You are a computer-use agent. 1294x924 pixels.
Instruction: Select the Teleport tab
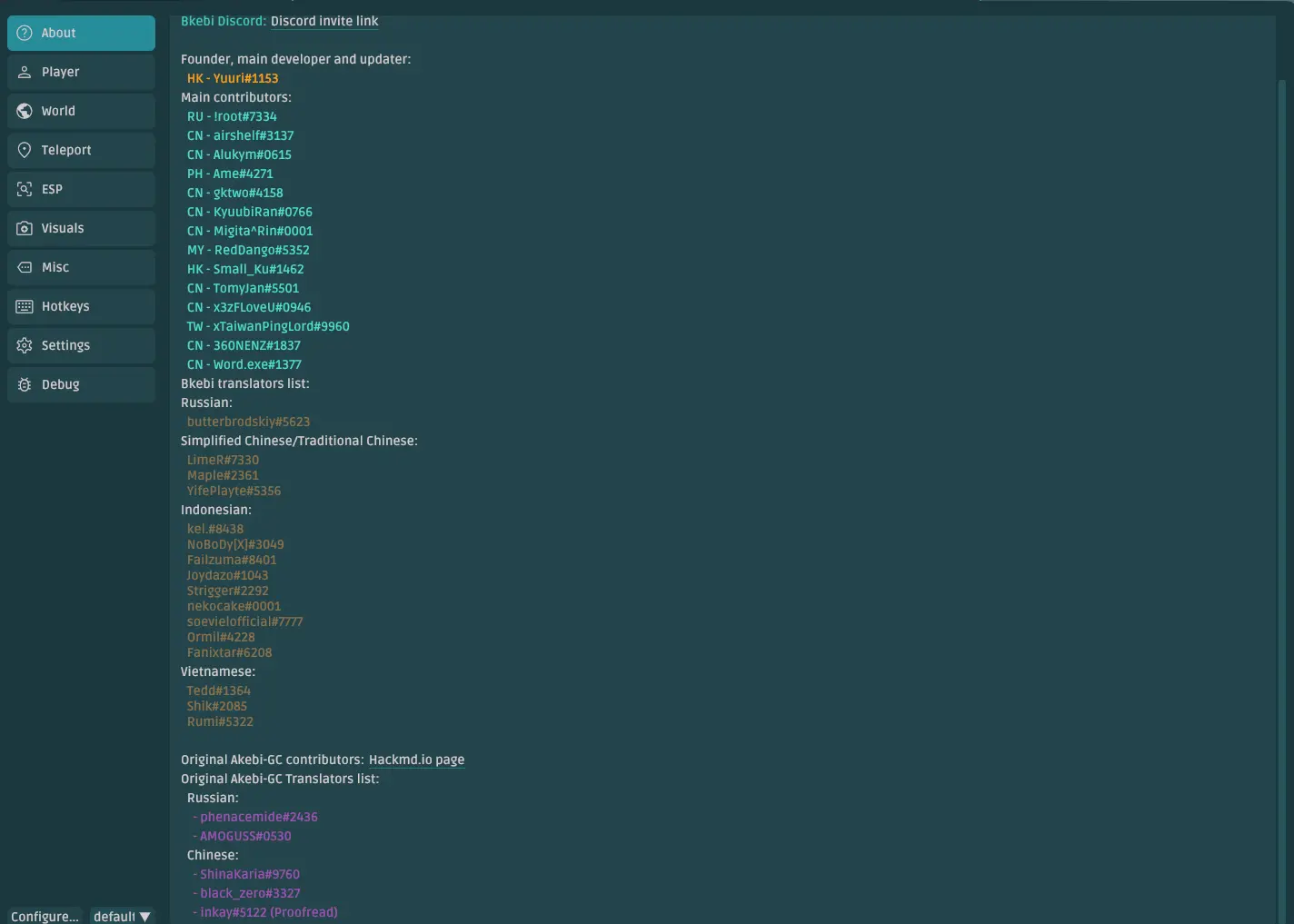pyautogui.click(x=81, y=150)
